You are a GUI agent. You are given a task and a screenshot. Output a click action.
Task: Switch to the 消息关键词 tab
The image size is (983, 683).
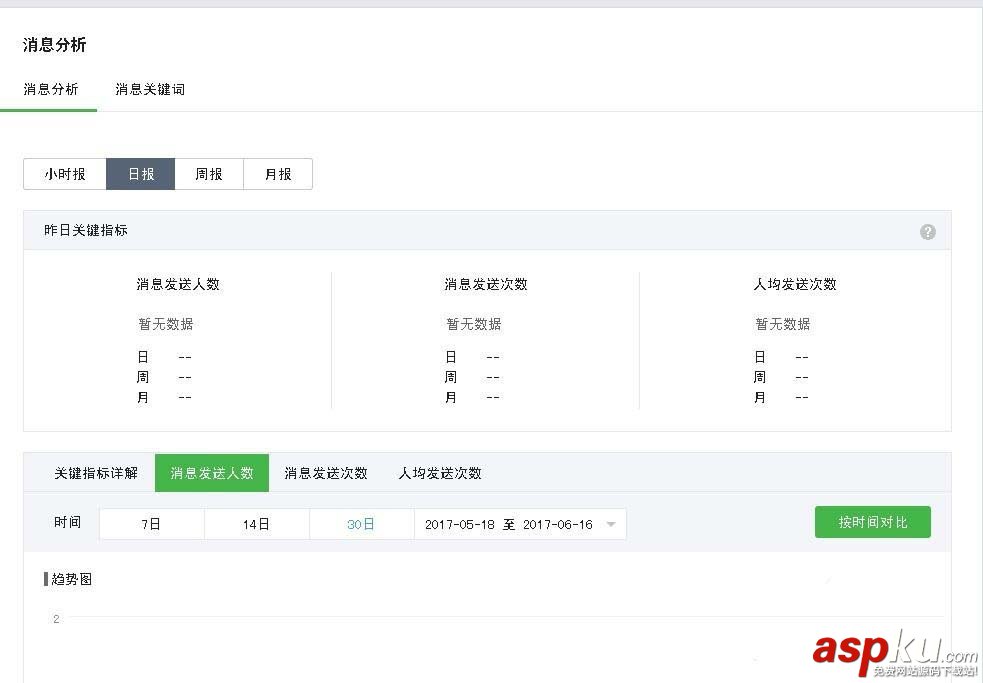point(148,89)
